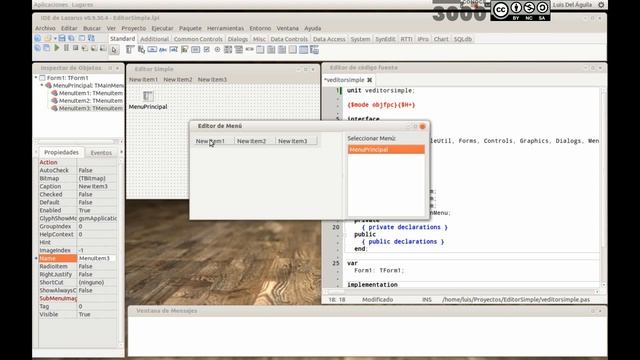
Task: Click the Visible property True value
Action: click(x=97, y=314)
